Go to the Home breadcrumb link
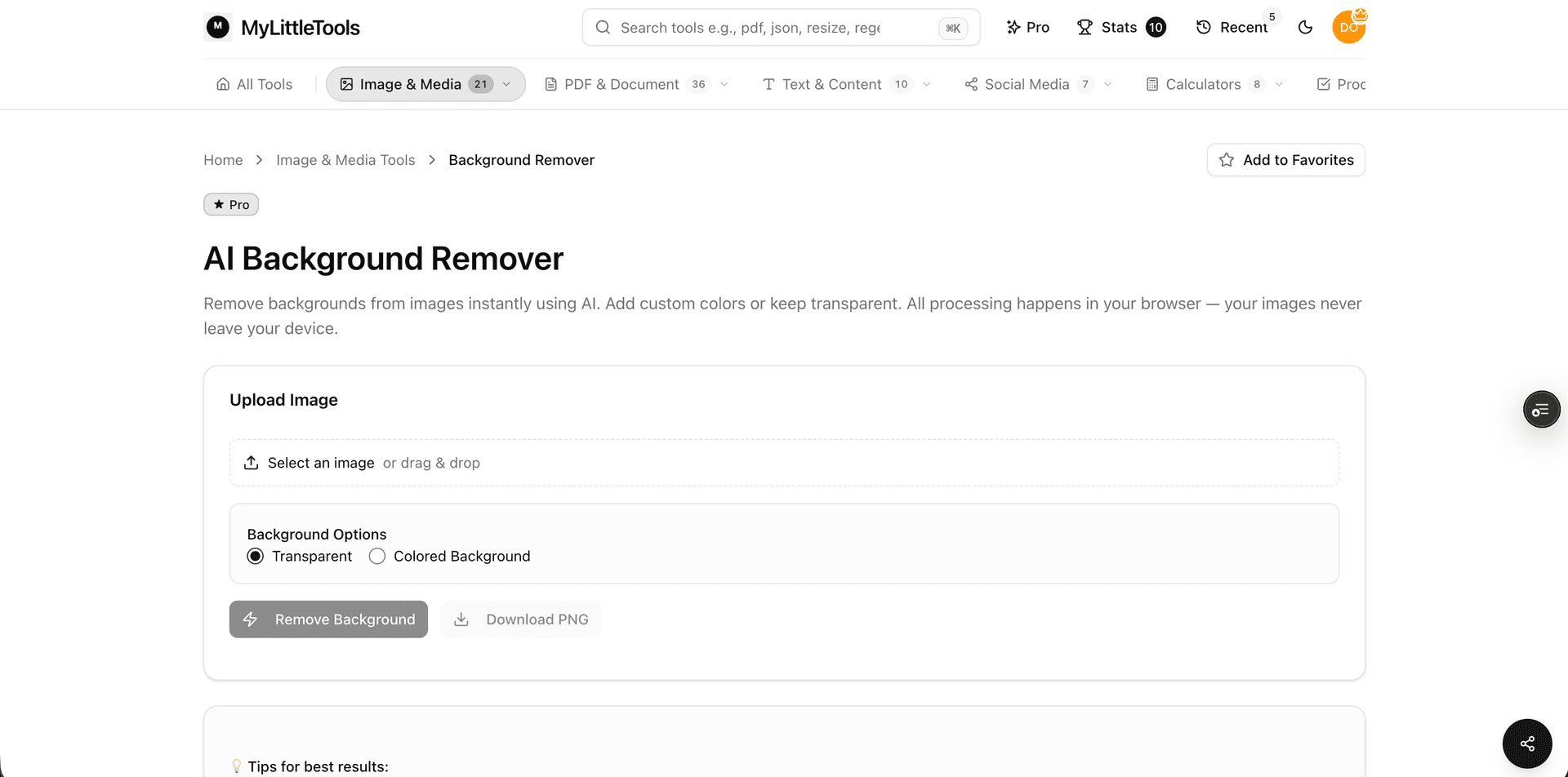Screen dimensions: 1568x777 coord(223,160)
